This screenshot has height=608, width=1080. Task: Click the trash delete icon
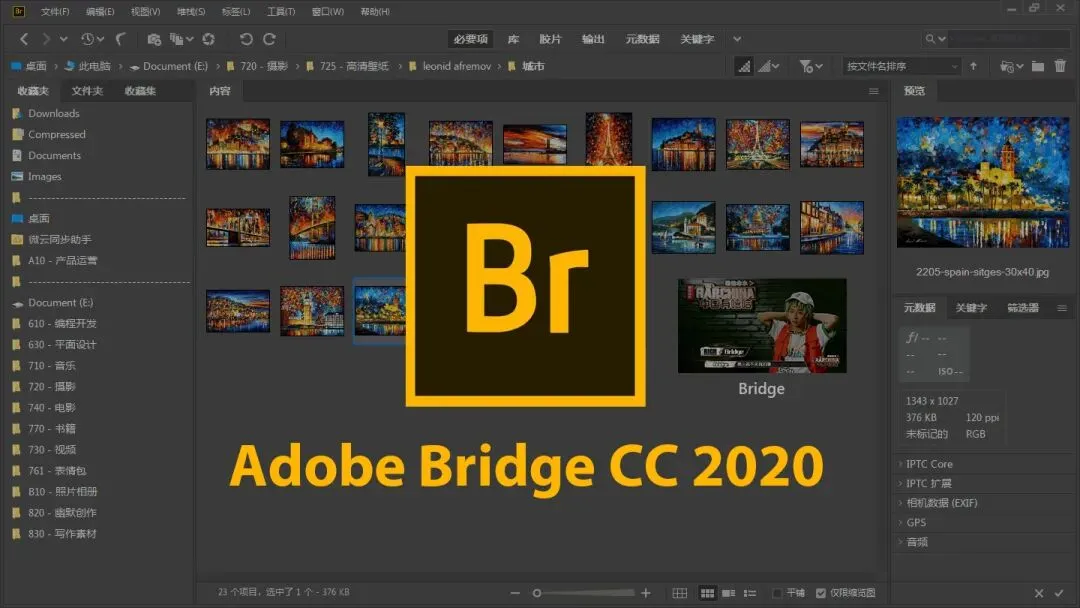1060,66
